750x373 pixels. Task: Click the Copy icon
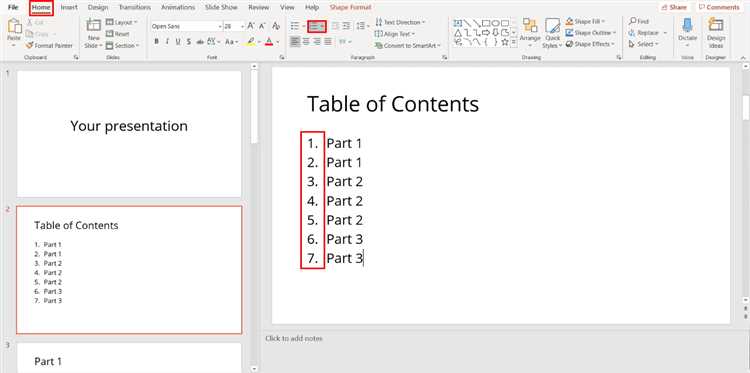click(x=30, y=34)
